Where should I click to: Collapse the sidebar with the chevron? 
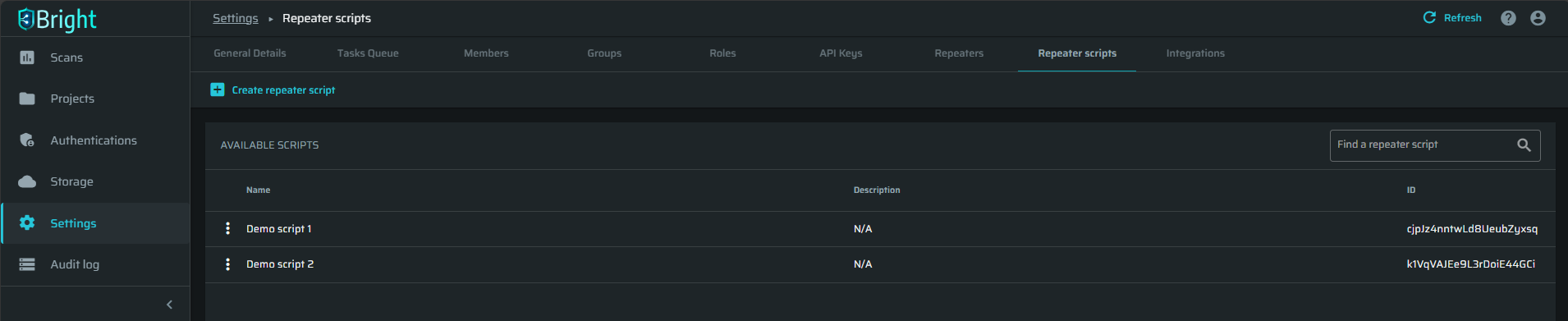coord(170,305)
